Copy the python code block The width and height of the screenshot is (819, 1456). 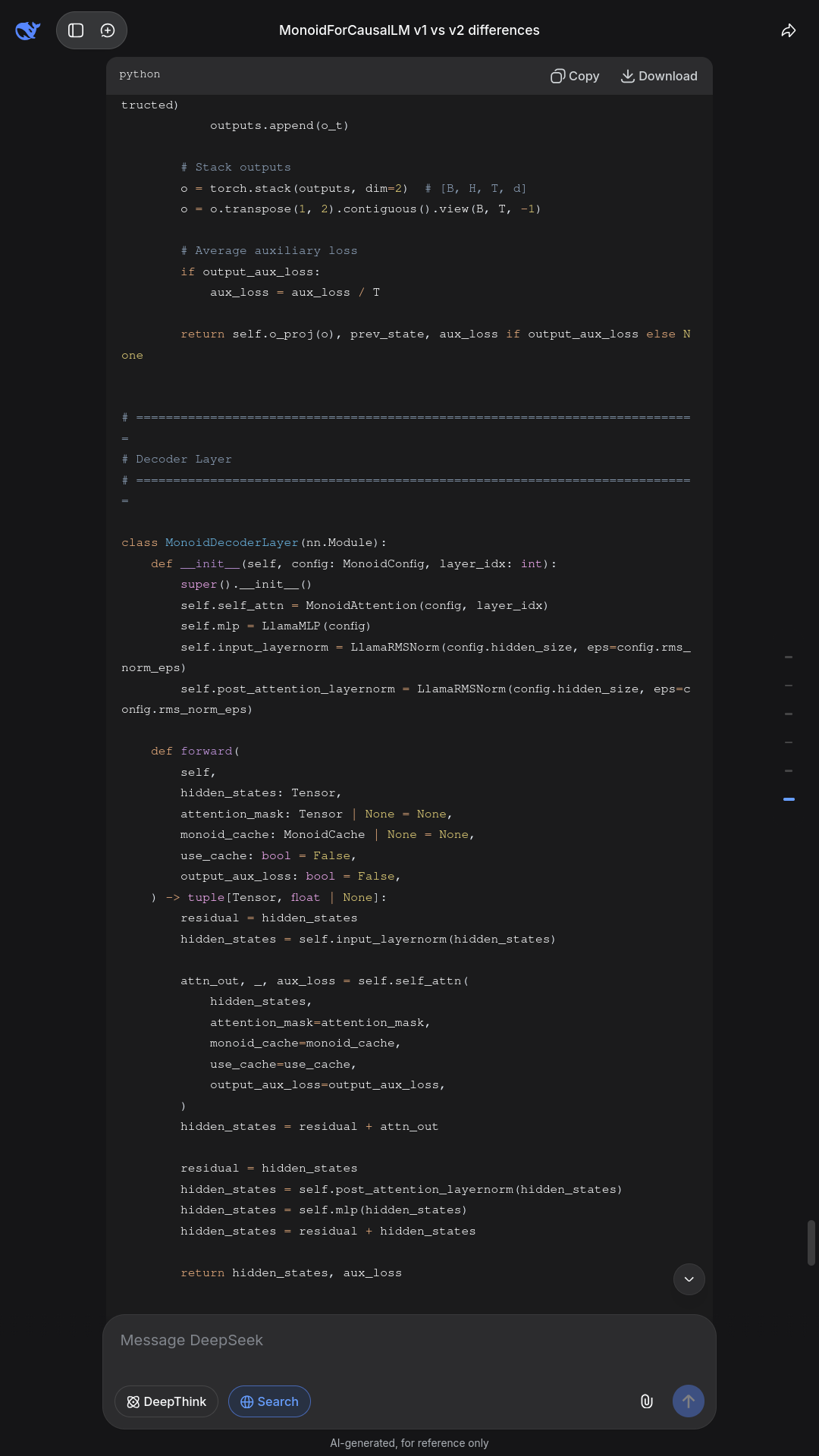coord(575,76)
